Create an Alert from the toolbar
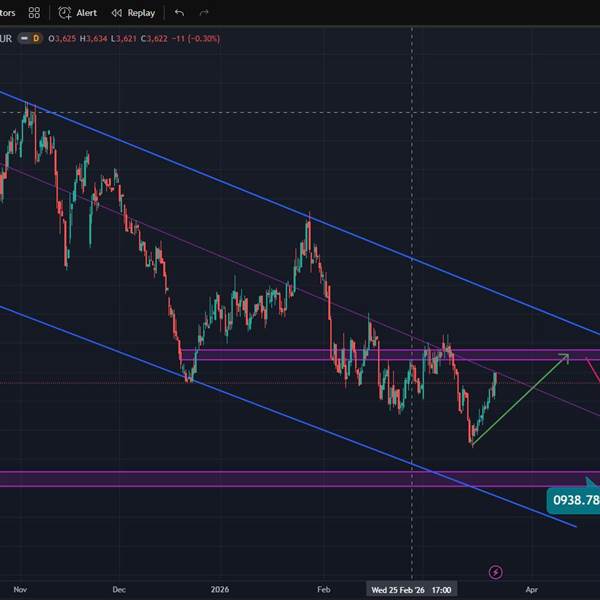Image resolution: width=600 pixels, height=600 pixels. pos(77,13)
